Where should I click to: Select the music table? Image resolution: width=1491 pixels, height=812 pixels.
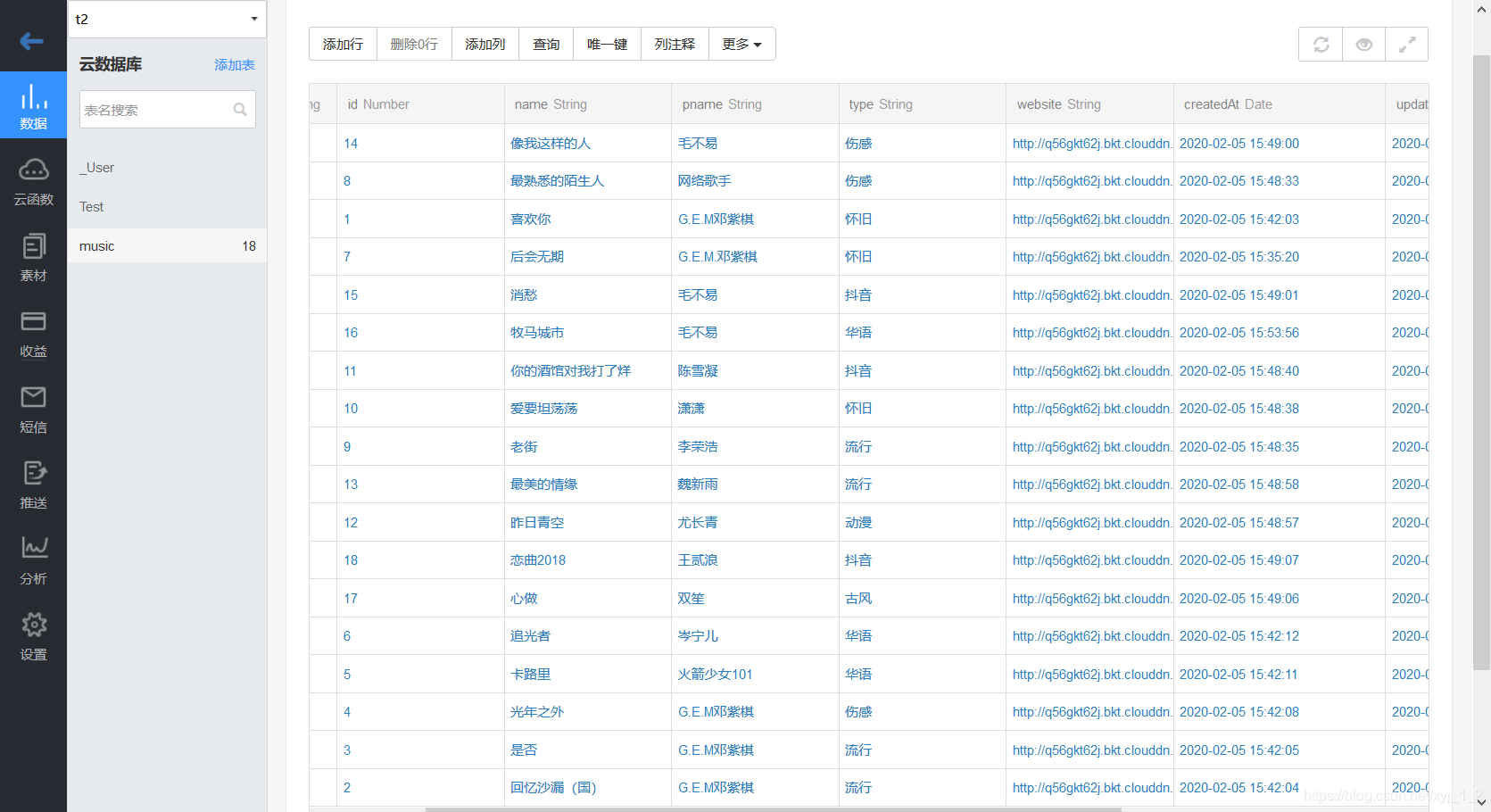click(167, 246)
